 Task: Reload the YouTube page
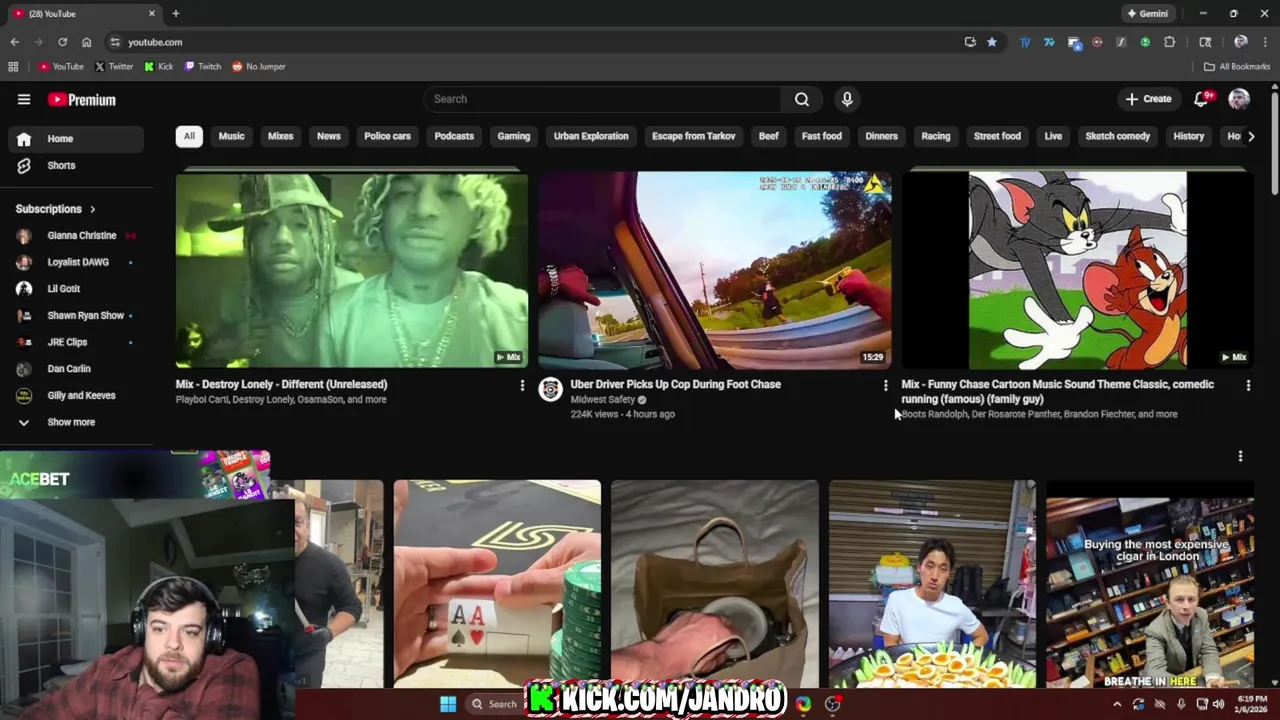coord(62,42)
